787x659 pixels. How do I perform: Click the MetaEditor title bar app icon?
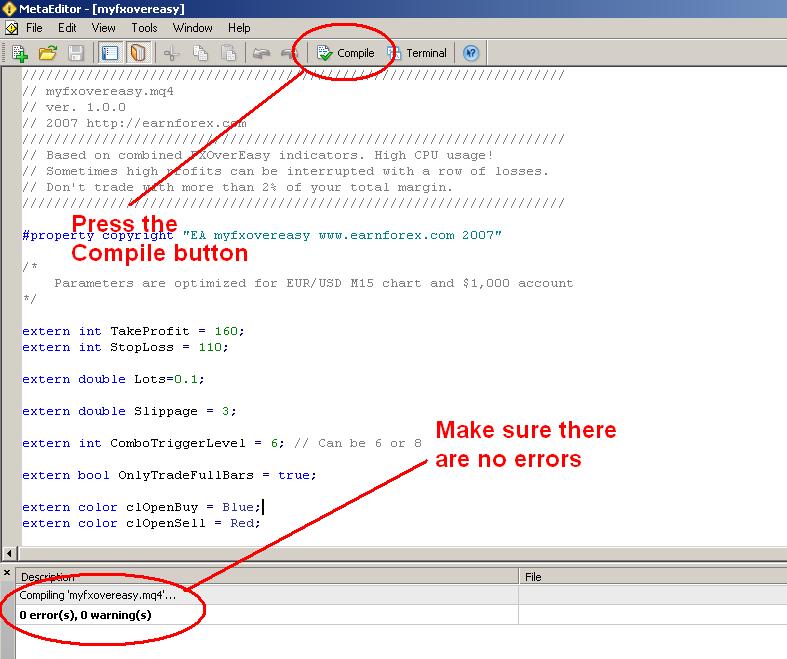pos(9,9)
